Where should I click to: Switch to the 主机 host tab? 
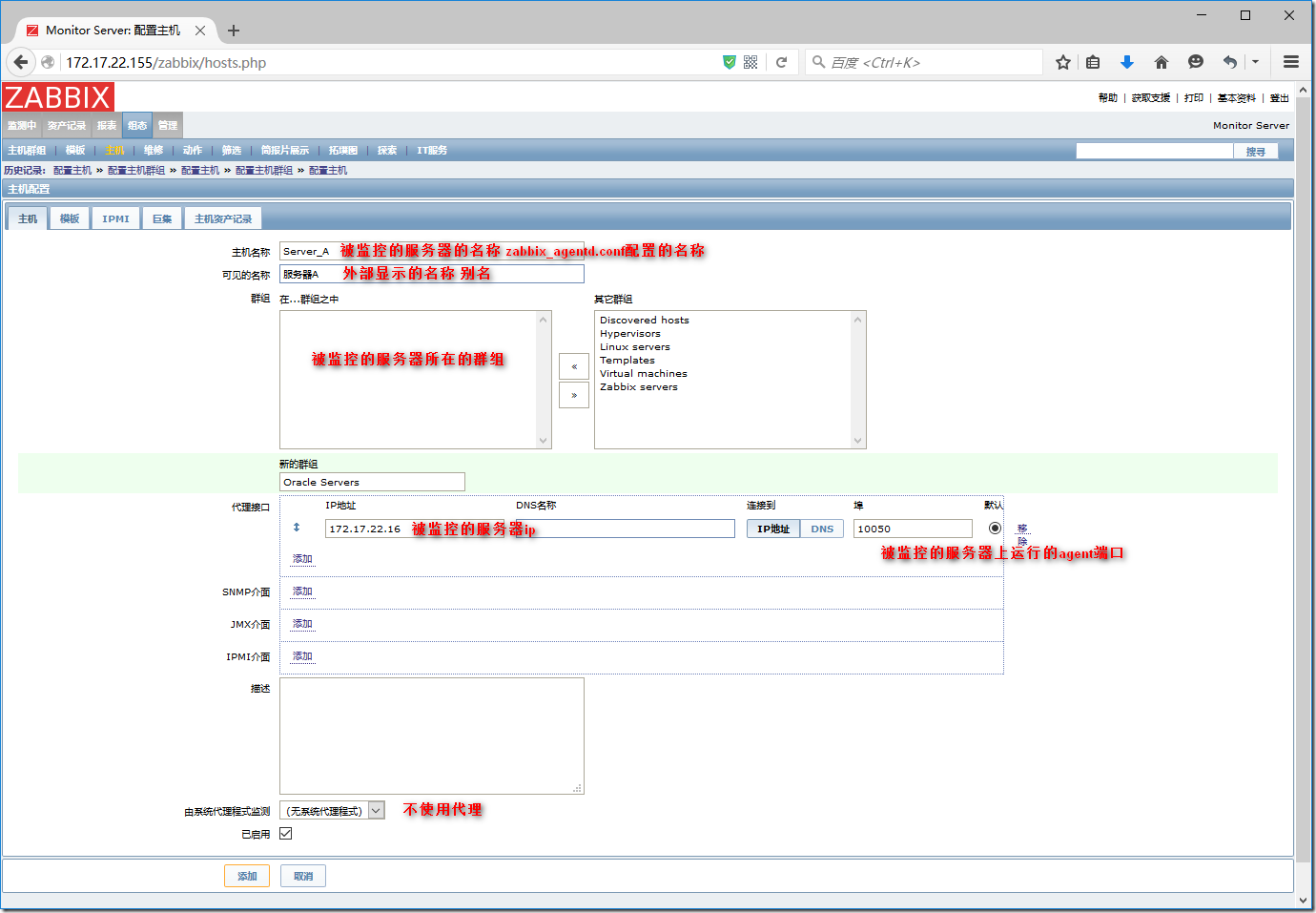point(28,218)
